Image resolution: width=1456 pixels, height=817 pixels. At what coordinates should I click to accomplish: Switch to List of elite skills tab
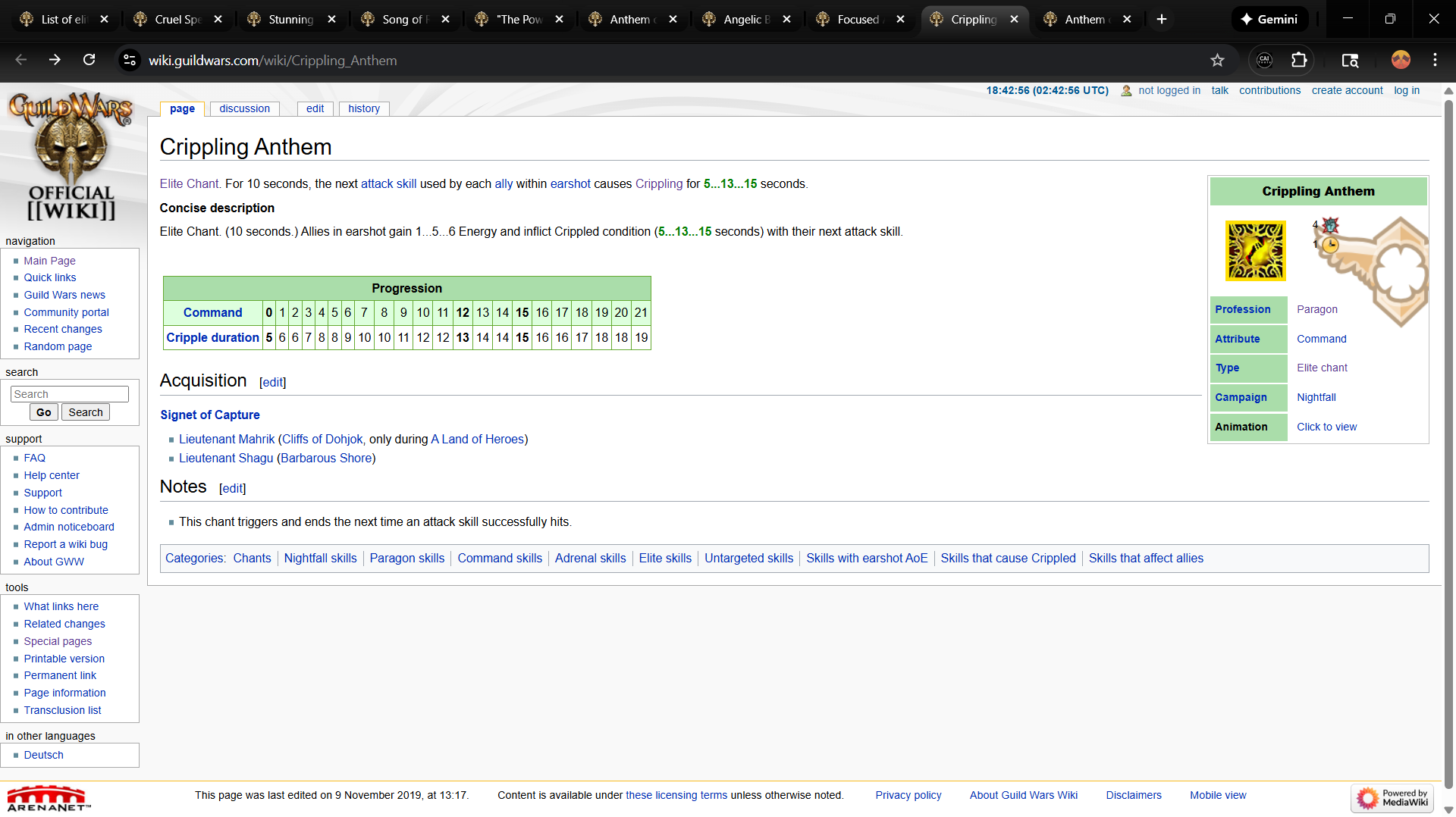click(x=64, y=19)
